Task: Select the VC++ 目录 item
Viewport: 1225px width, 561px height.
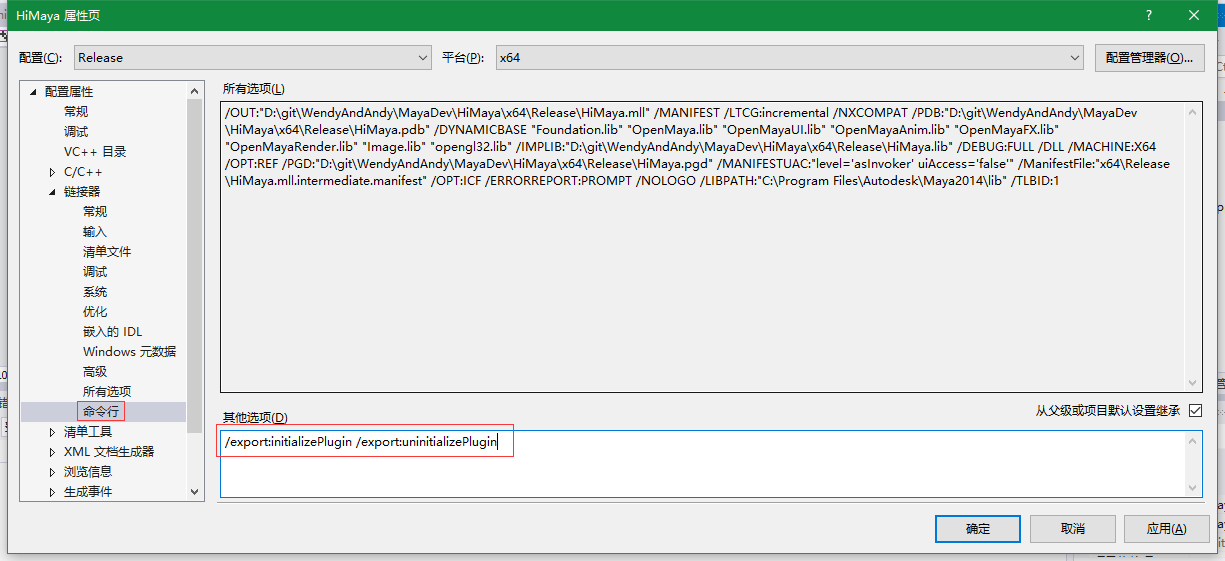Action: click(95, 152)
